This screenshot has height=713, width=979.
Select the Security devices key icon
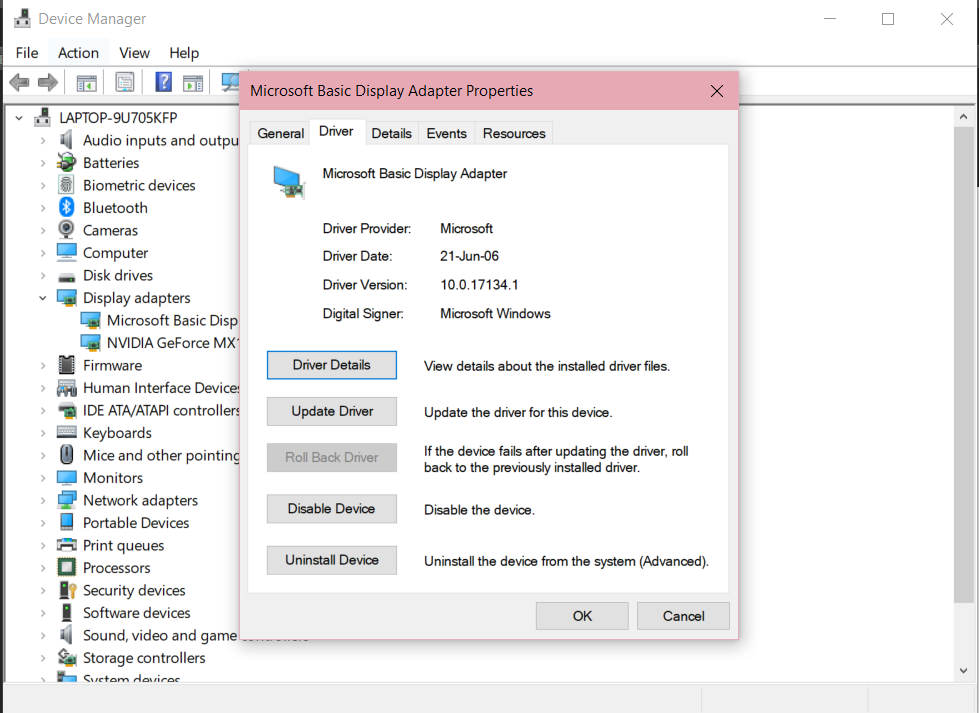(x=67, y=589)
